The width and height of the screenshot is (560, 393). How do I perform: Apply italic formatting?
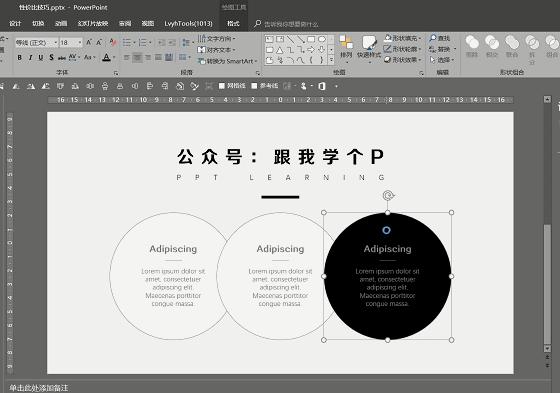[30, 57]
